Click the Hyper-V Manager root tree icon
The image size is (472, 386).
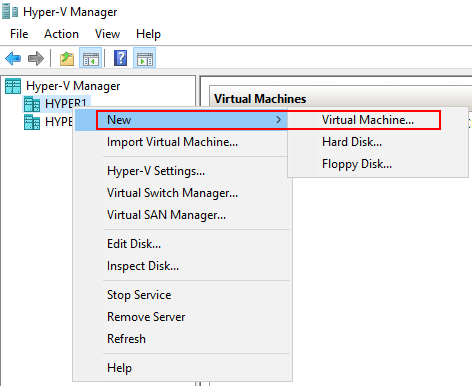[13, 86]
